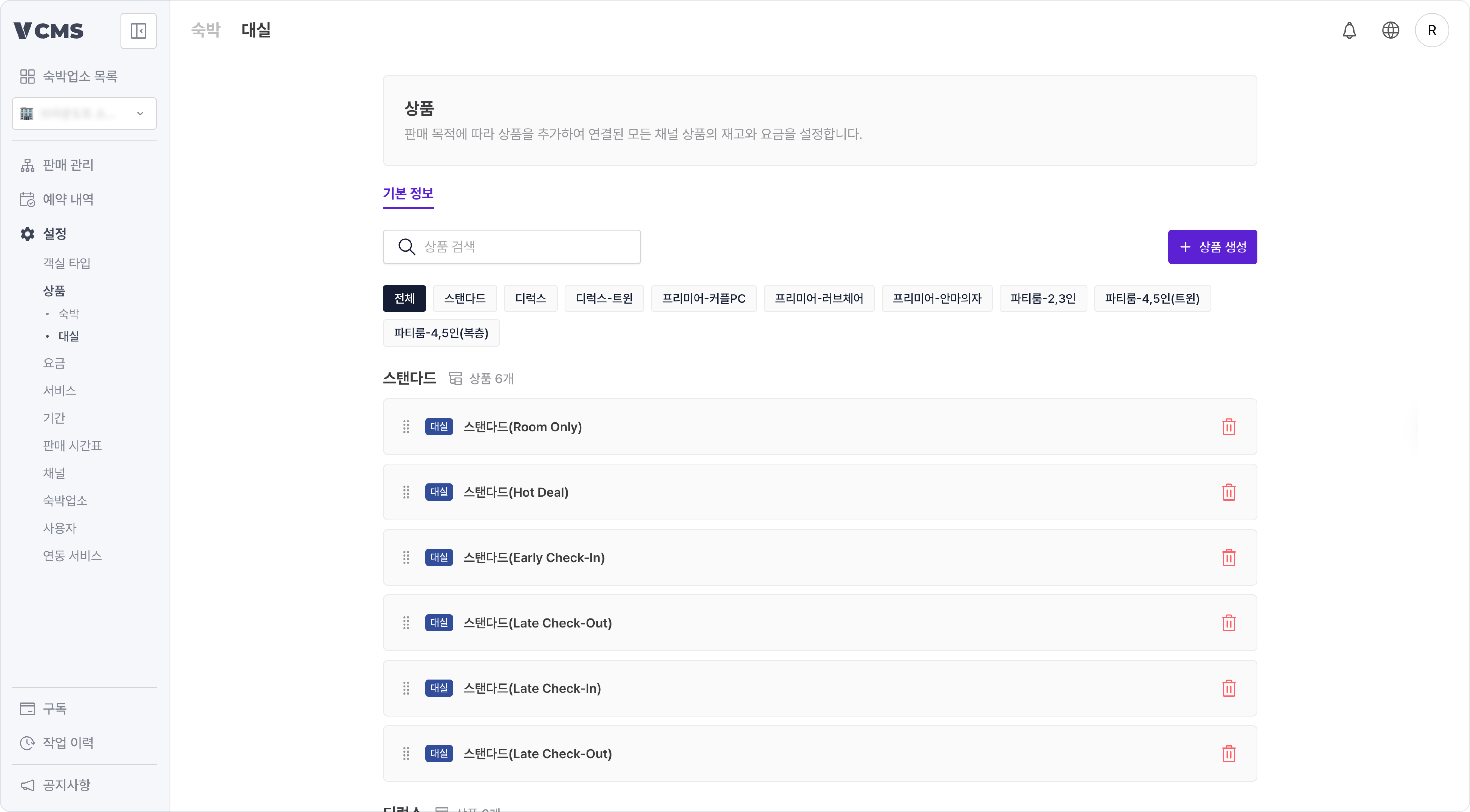
Task: Delete 스탠다드(Room Only) with its trash icon
Action: 1229,426
